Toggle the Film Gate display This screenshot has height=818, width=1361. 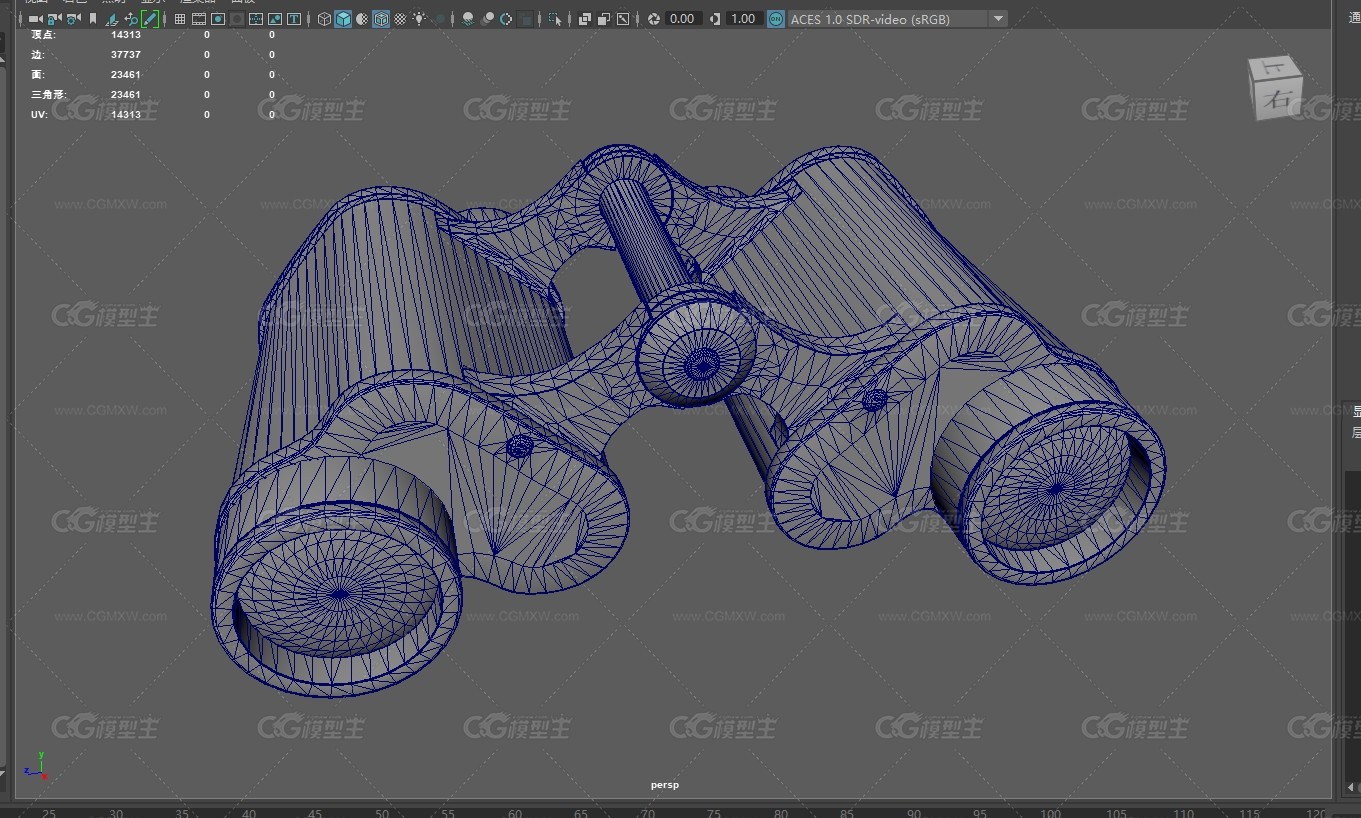[x=199, y=19]
